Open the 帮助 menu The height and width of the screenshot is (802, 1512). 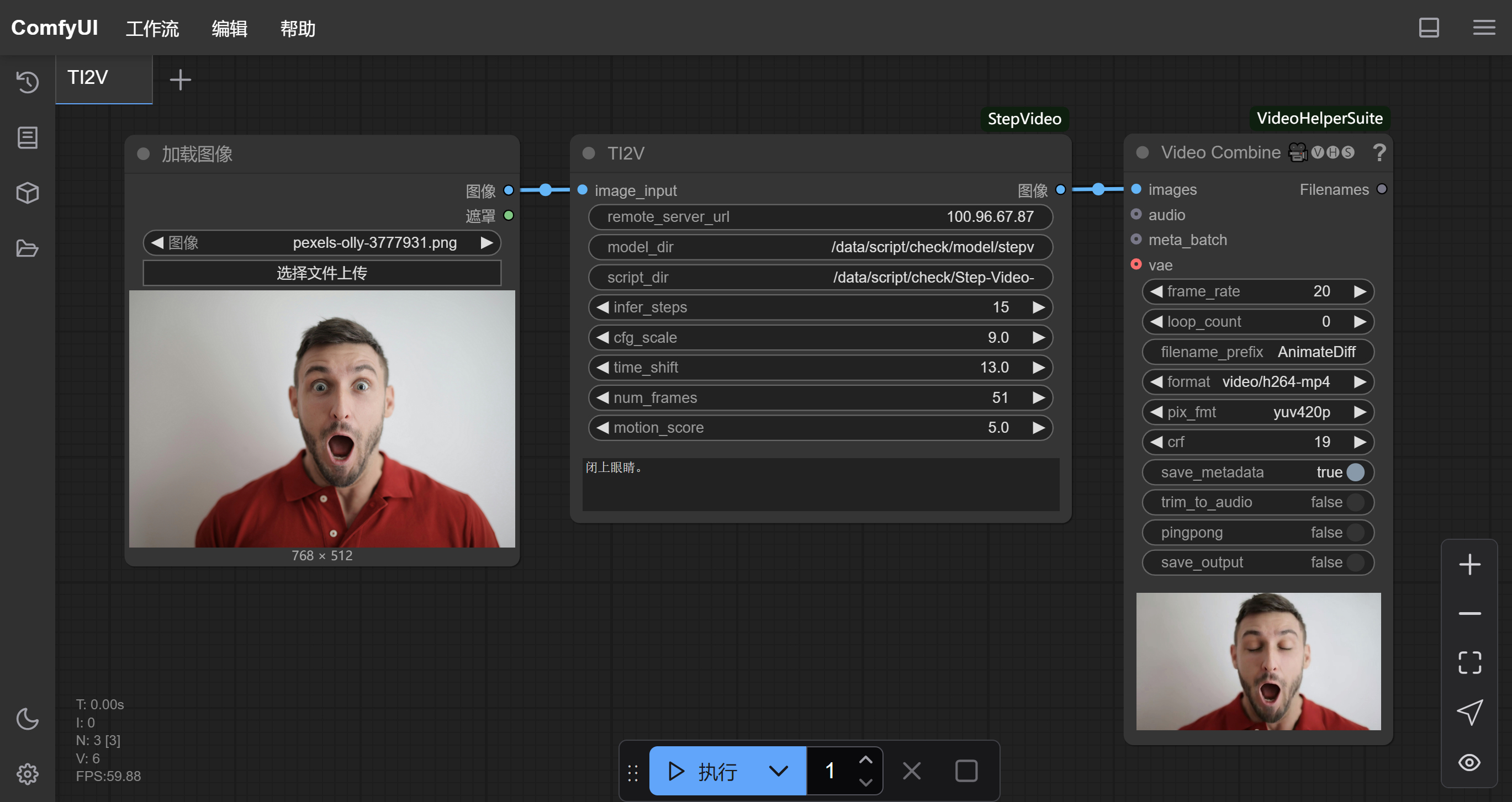tap(298, 28)
